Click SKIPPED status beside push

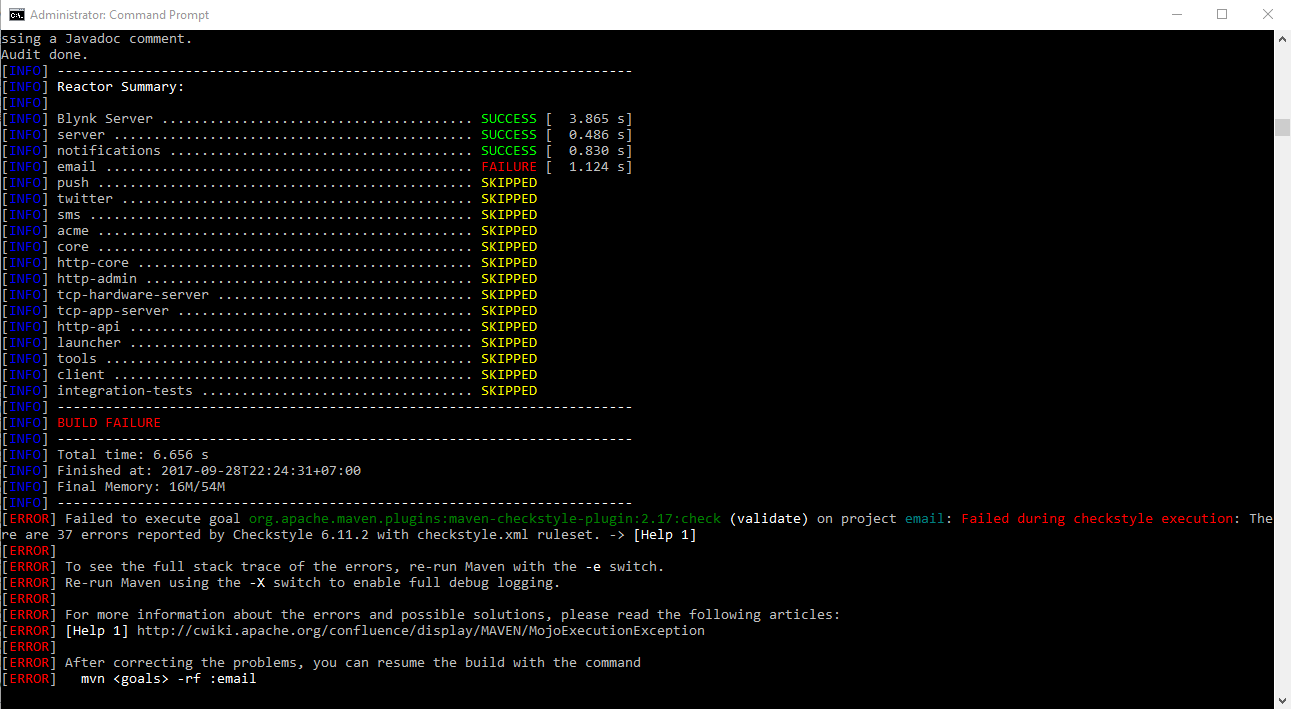[x=509, y=183]
